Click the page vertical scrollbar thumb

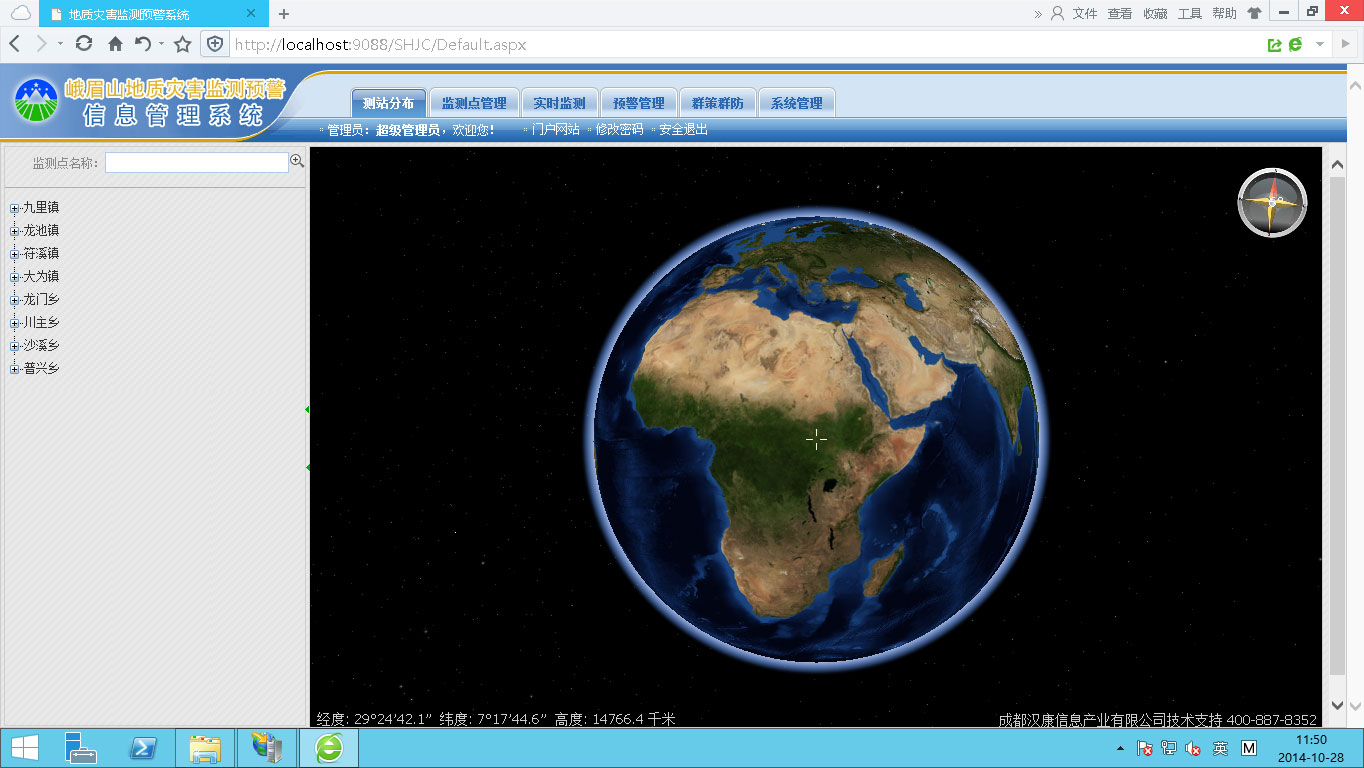(x=1337, y=426)
